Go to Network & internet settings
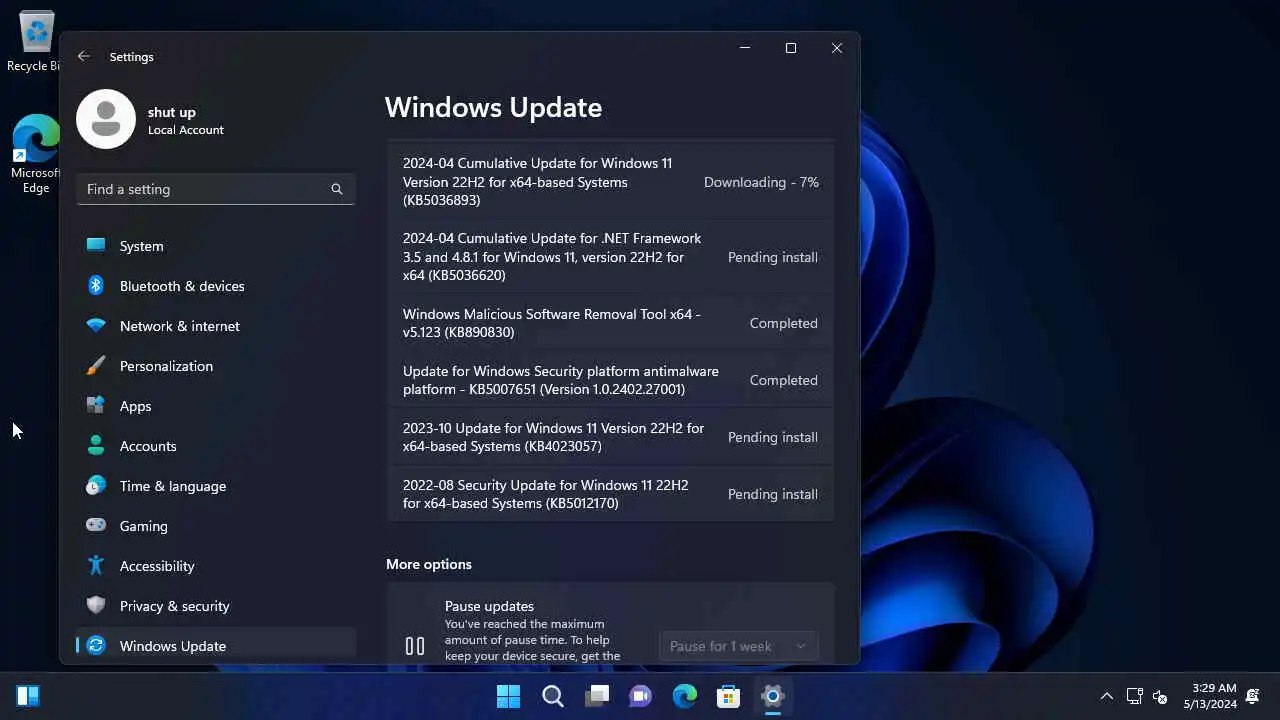1280x720 pixels. [215, 326]
